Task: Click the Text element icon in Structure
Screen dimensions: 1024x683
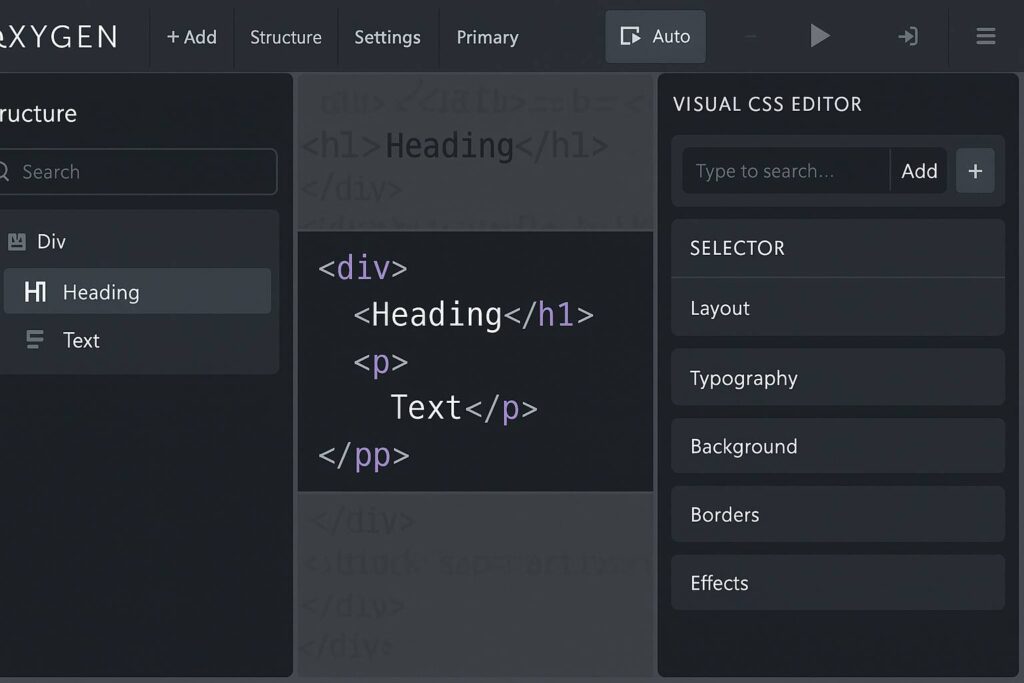Action: (35, 340)
